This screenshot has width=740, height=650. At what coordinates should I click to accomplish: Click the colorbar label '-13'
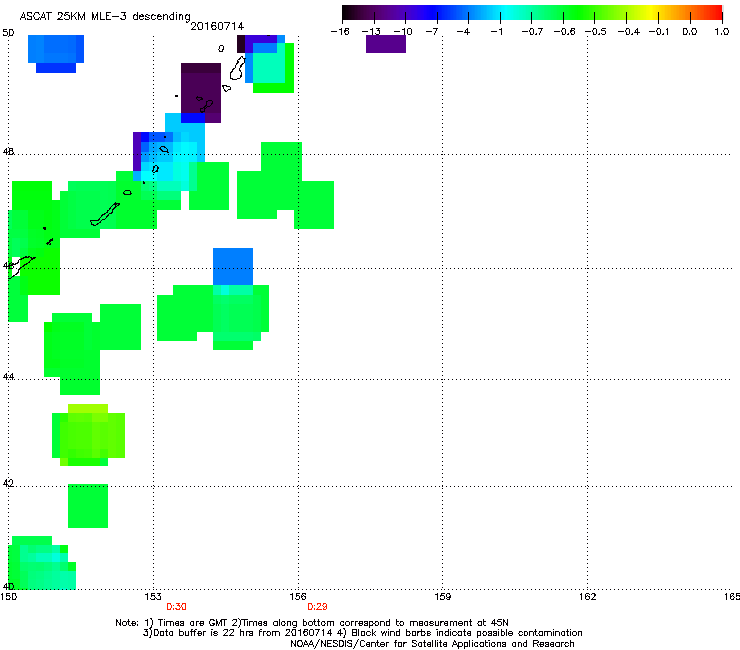(x=371, y=32)
